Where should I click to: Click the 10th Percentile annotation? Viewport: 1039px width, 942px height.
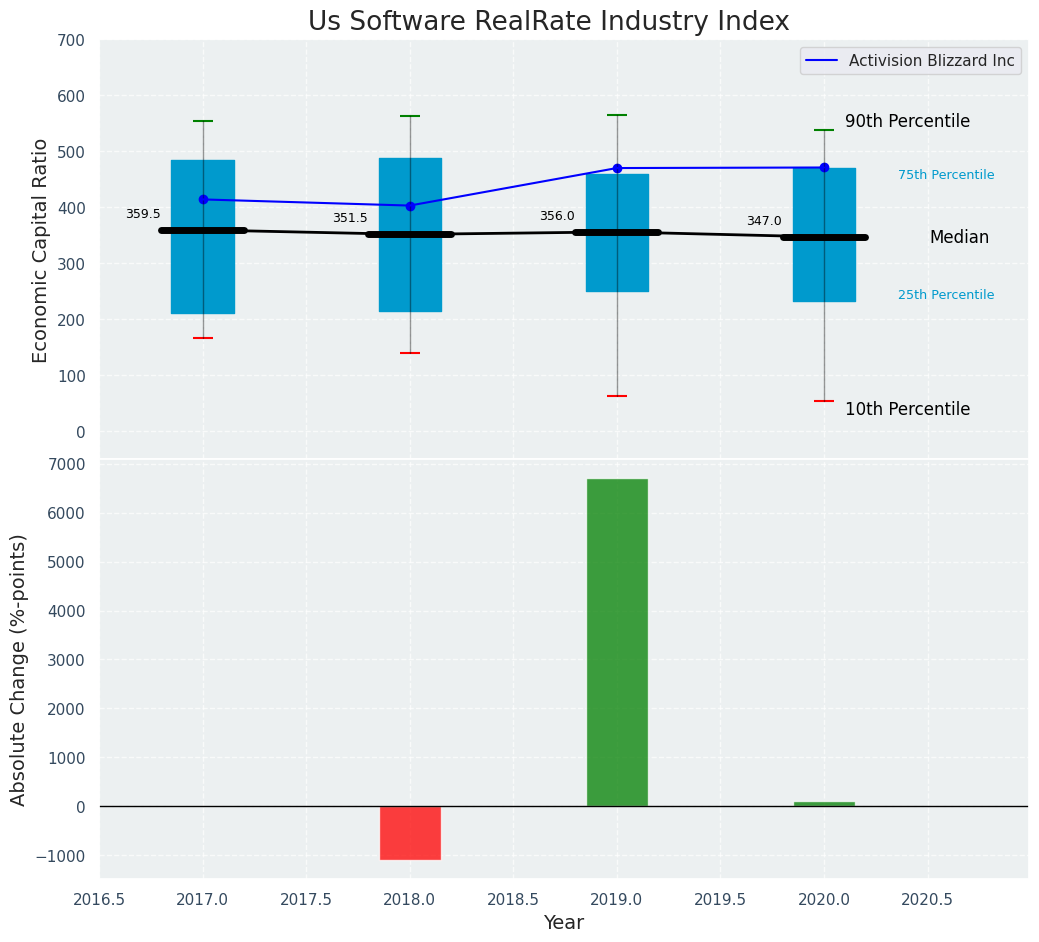907,409
